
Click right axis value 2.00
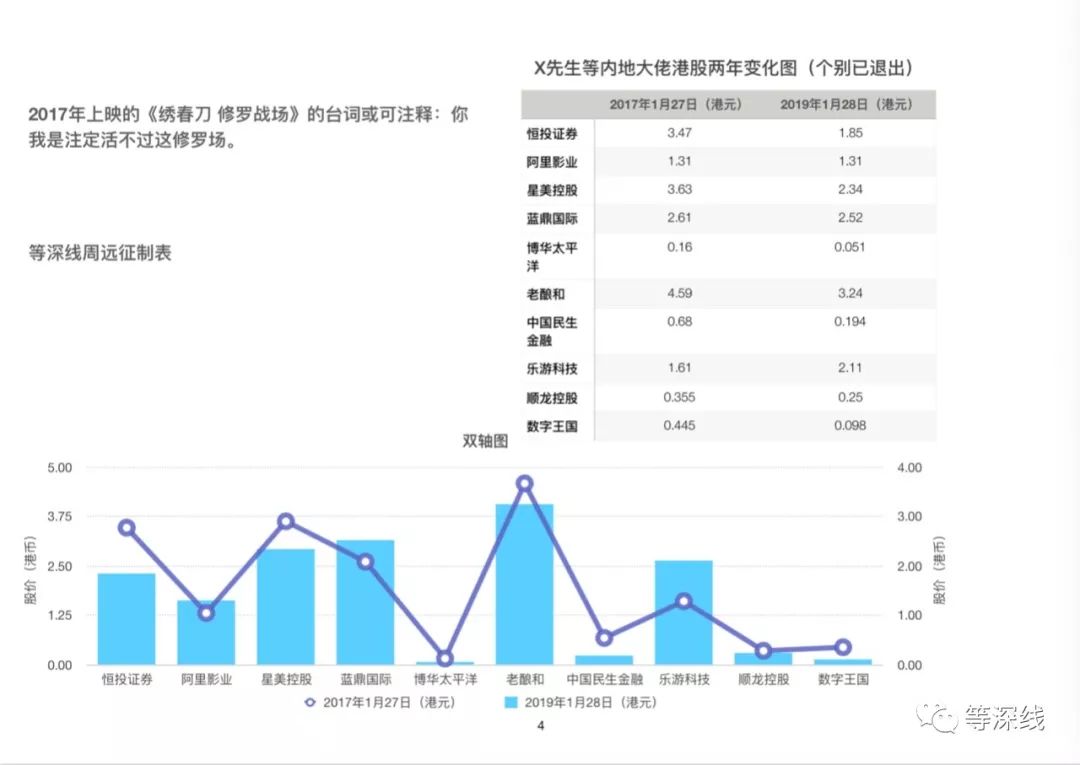tap(909, 567)
